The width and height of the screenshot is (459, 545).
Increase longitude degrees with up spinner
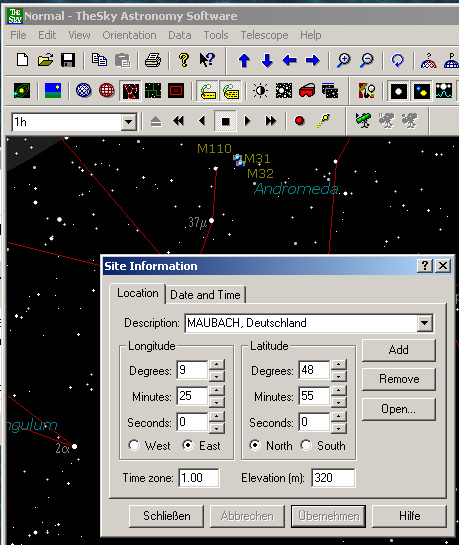(217, 364)
